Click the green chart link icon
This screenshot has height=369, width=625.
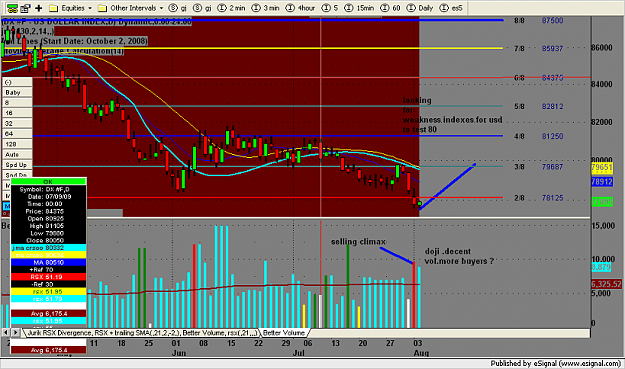[12, 8]
